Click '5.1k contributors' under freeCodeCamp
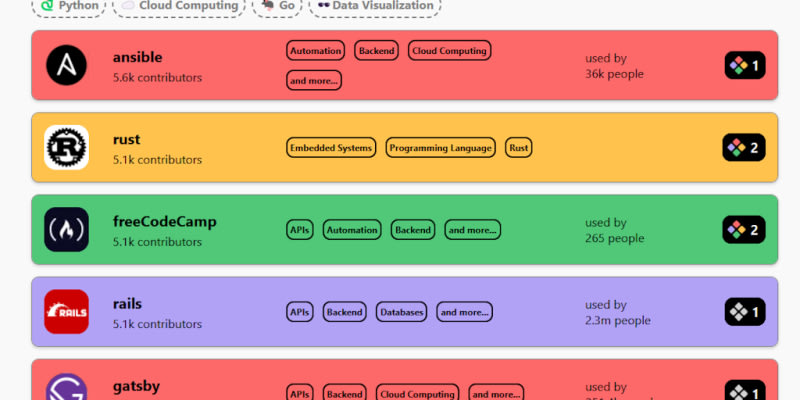Image resolution: width=800 pixels, height=400 pixels. point(157,242)
